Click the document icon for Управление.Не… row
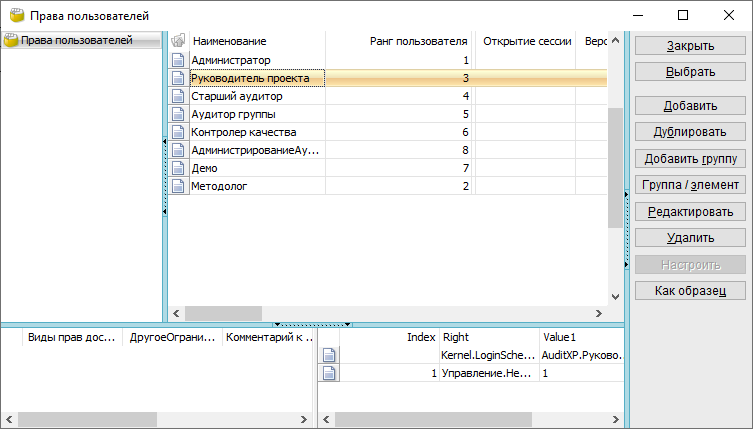 point(329,373)
